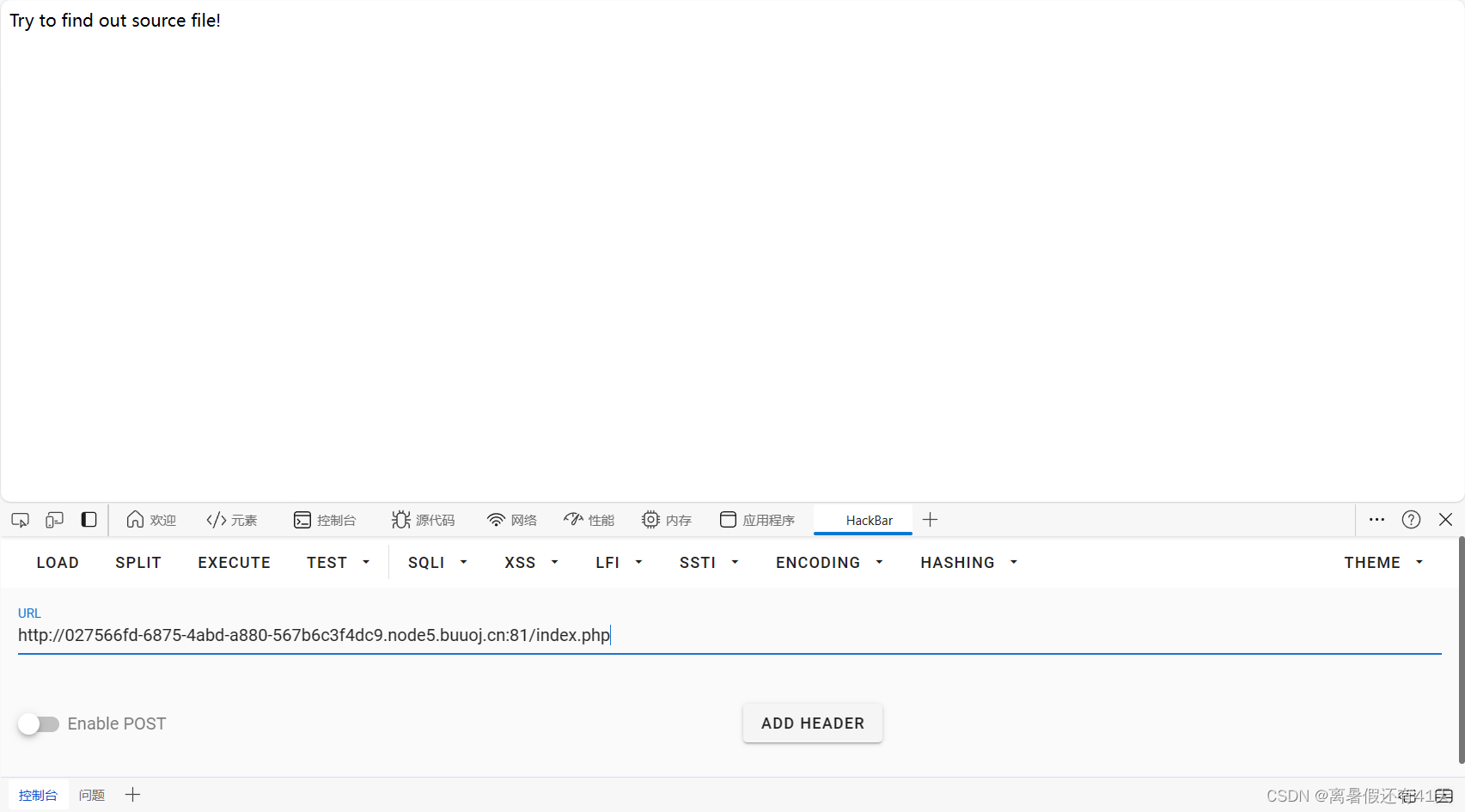Click the drawer plus icon to add tool
This screenshot has height=812, width=1465.
(132, 795)
